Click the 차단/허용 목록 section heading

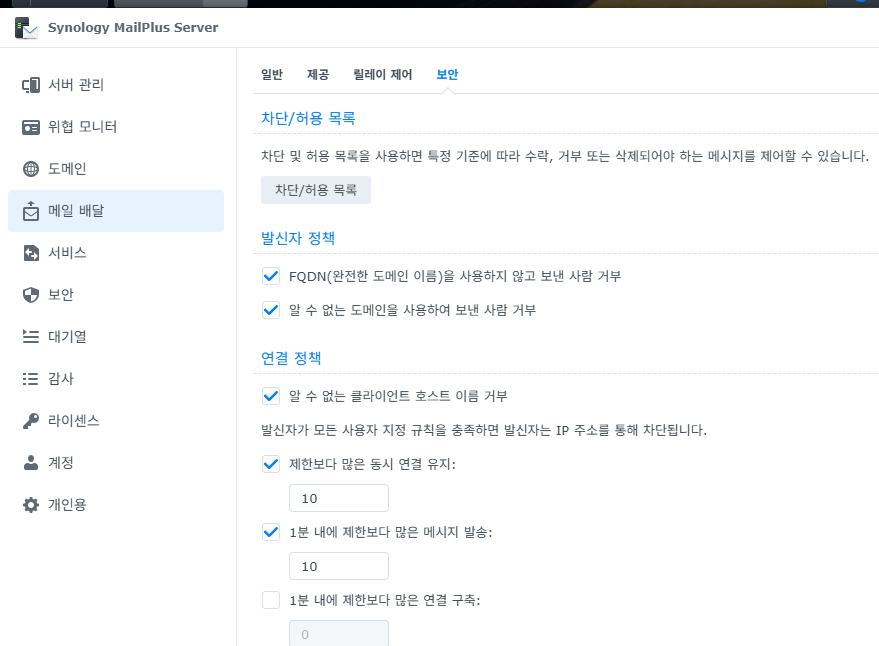(x=308, y=118)
